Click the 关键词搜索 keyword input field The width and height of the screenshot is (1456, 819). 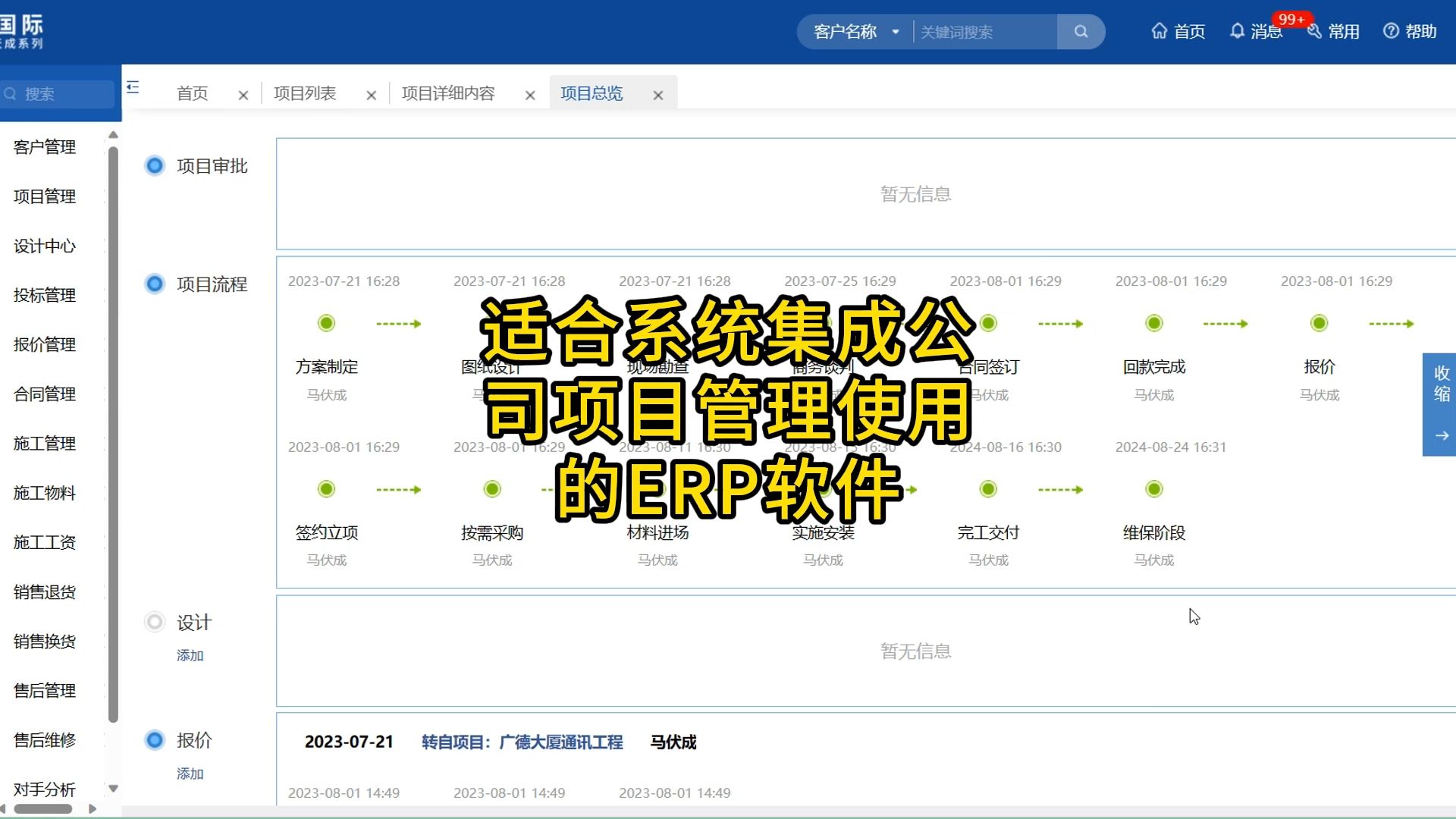click(985, 32)
